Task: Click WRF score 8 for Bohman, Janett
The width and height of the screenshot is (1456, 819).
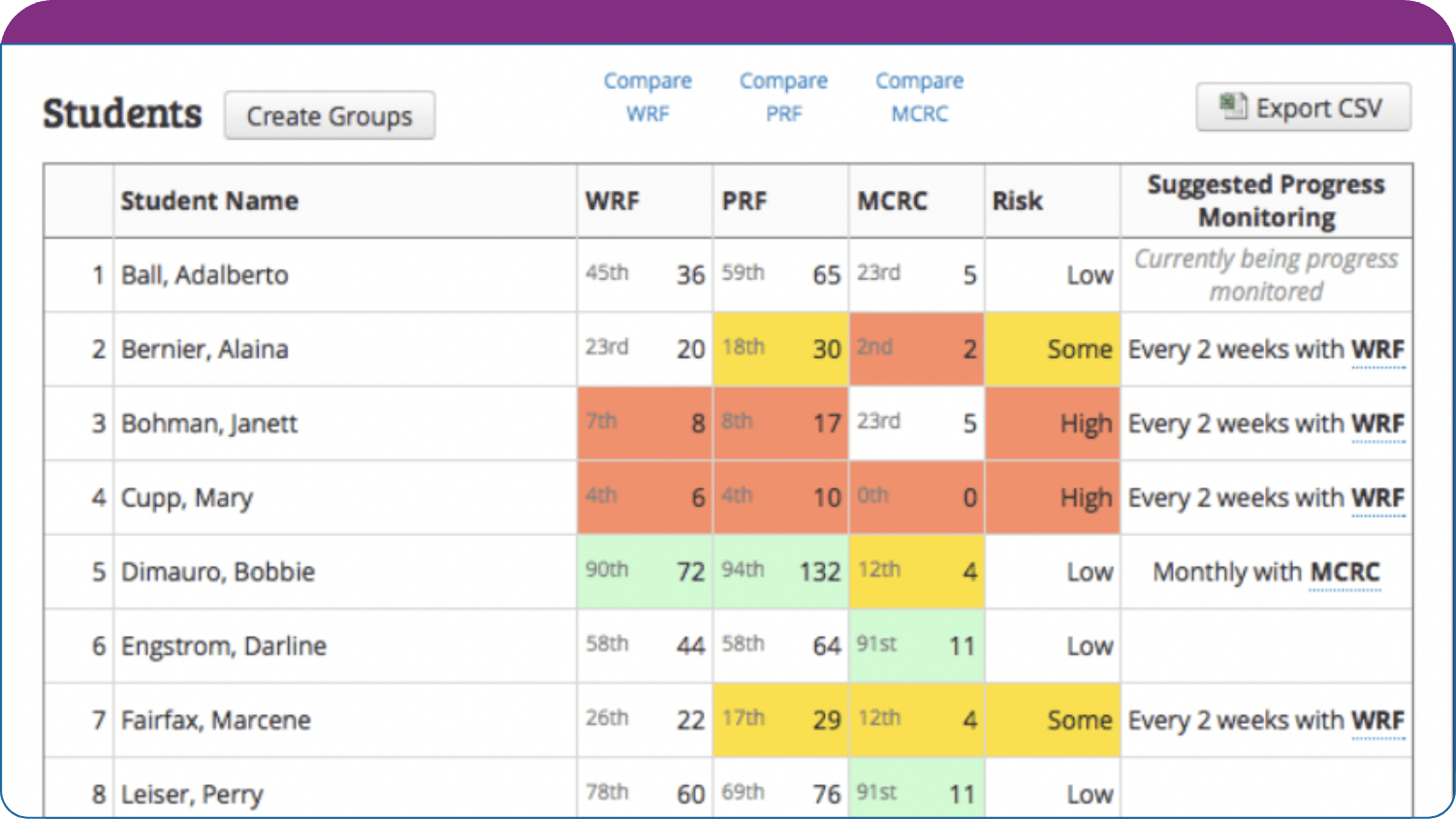Action: point(698,424)
